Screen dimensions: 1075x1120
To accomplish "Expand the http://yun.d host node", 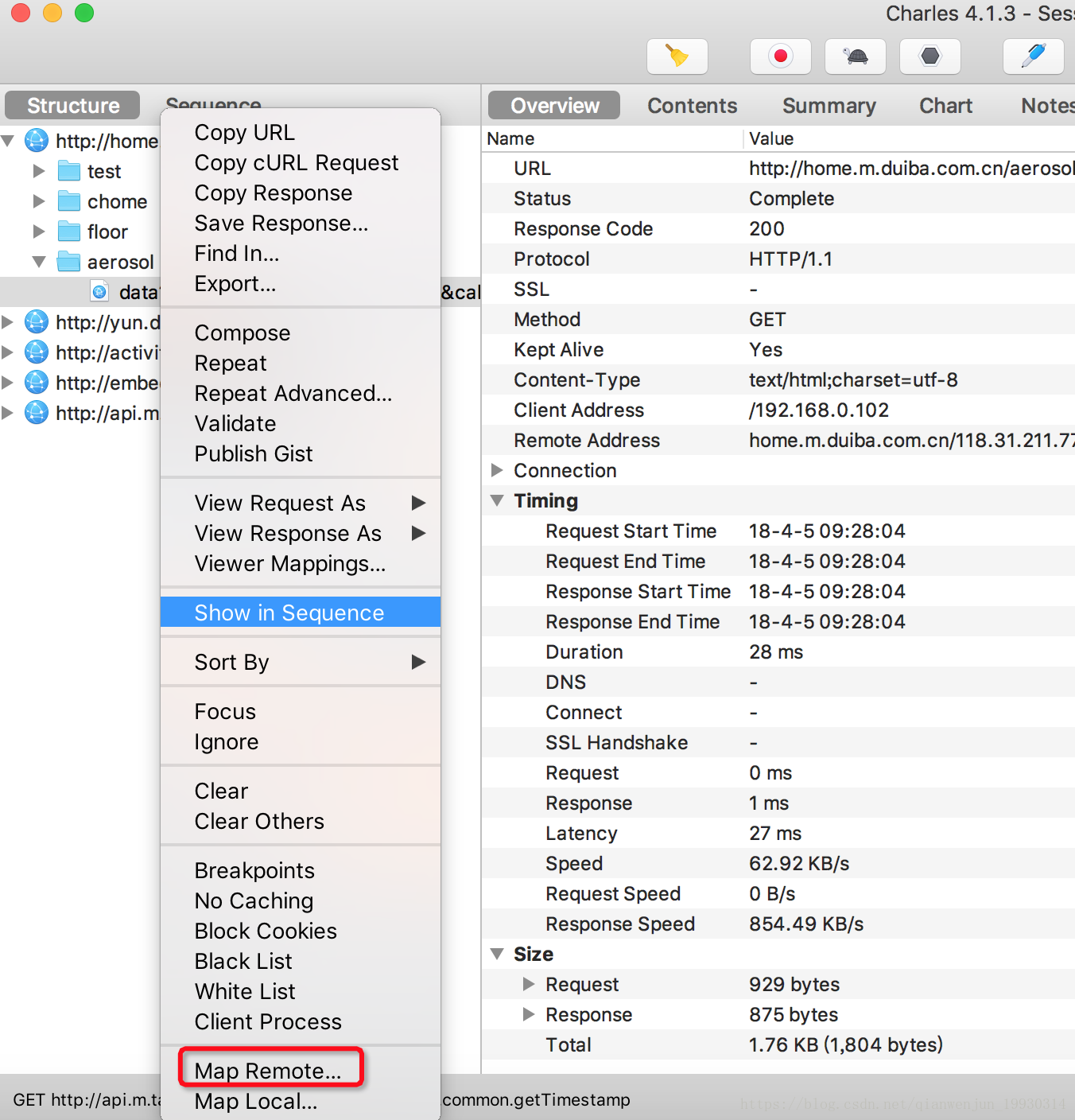I will point(8,322).
